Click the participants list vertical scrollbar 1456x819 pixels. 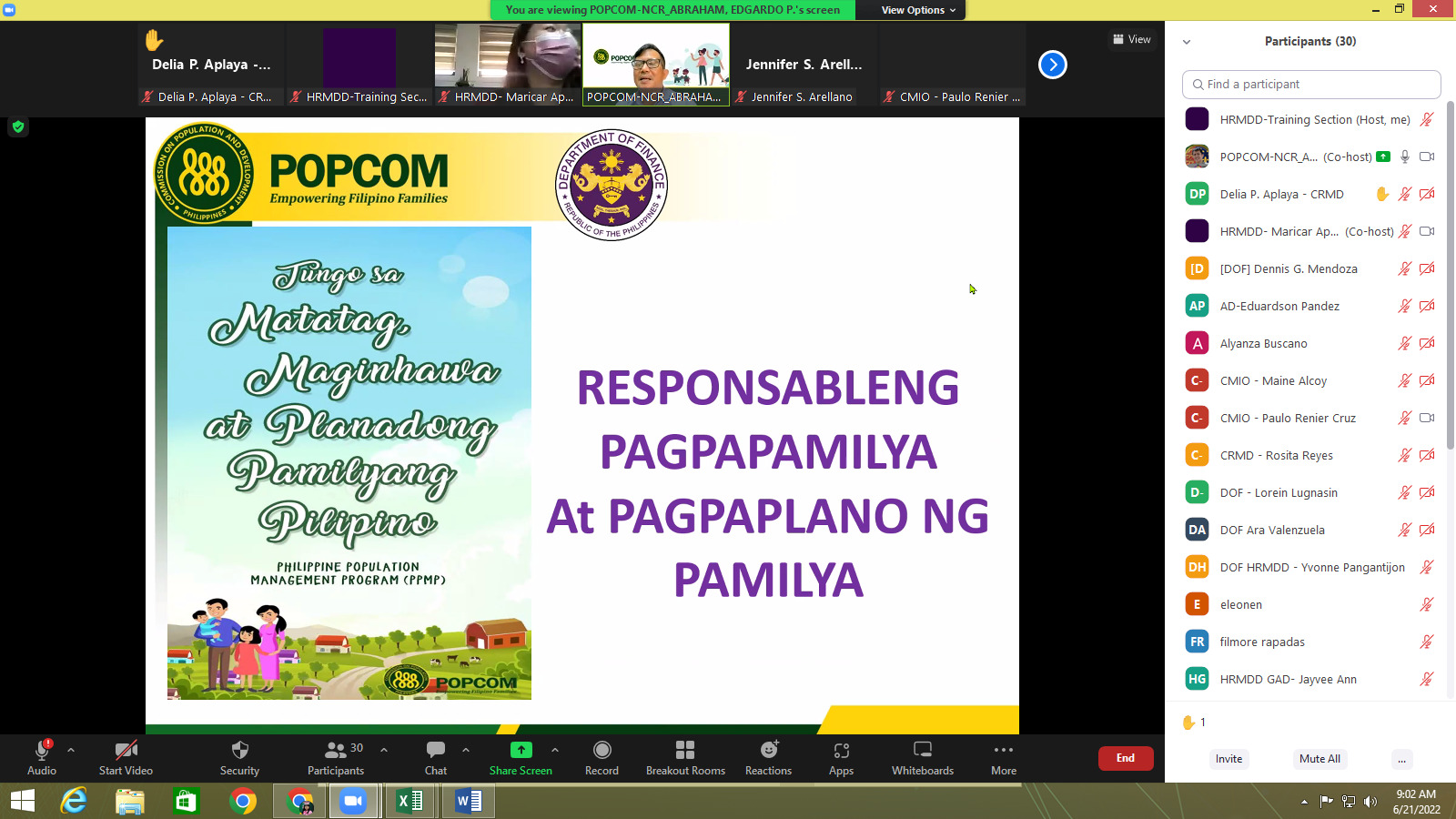point(1451,273)
